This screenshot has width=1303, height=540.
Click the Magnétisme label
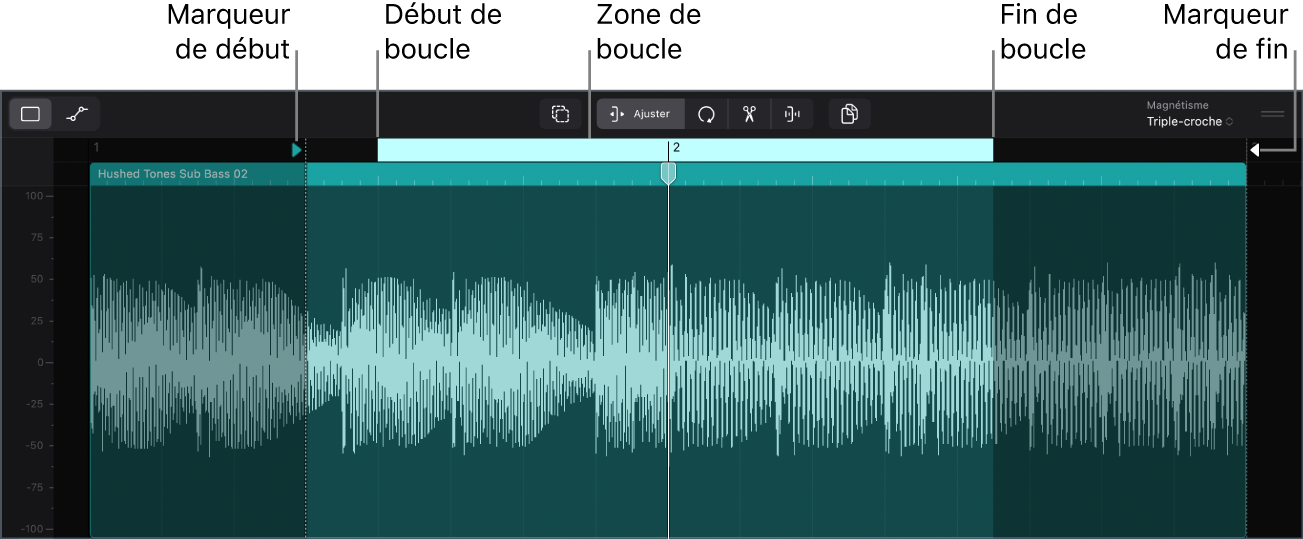pyautogui.click(x=1177, y=105)
